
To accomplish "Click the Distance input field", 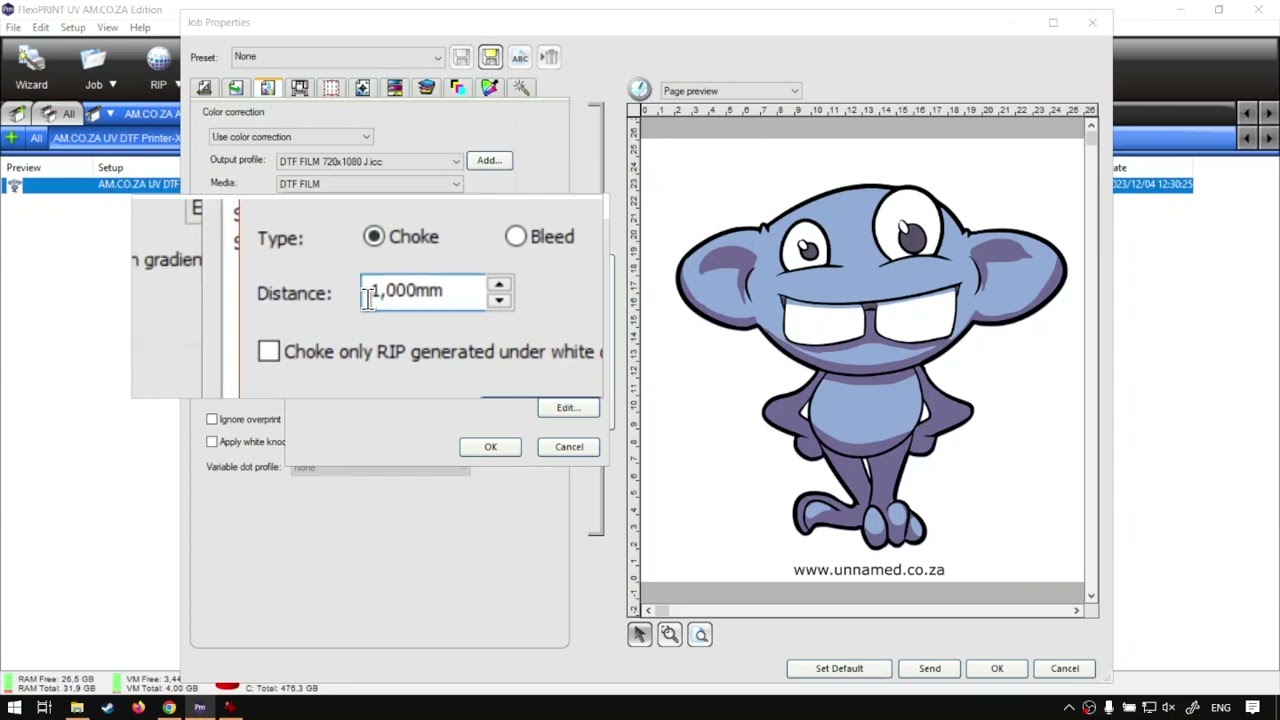I will pyautogui.click(x=423, y=292).
